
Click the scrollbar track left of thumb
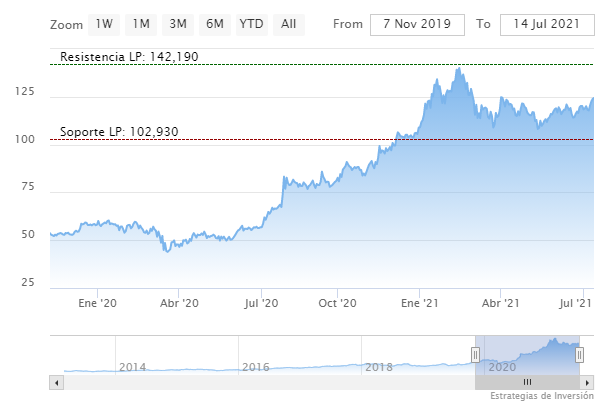260,382
